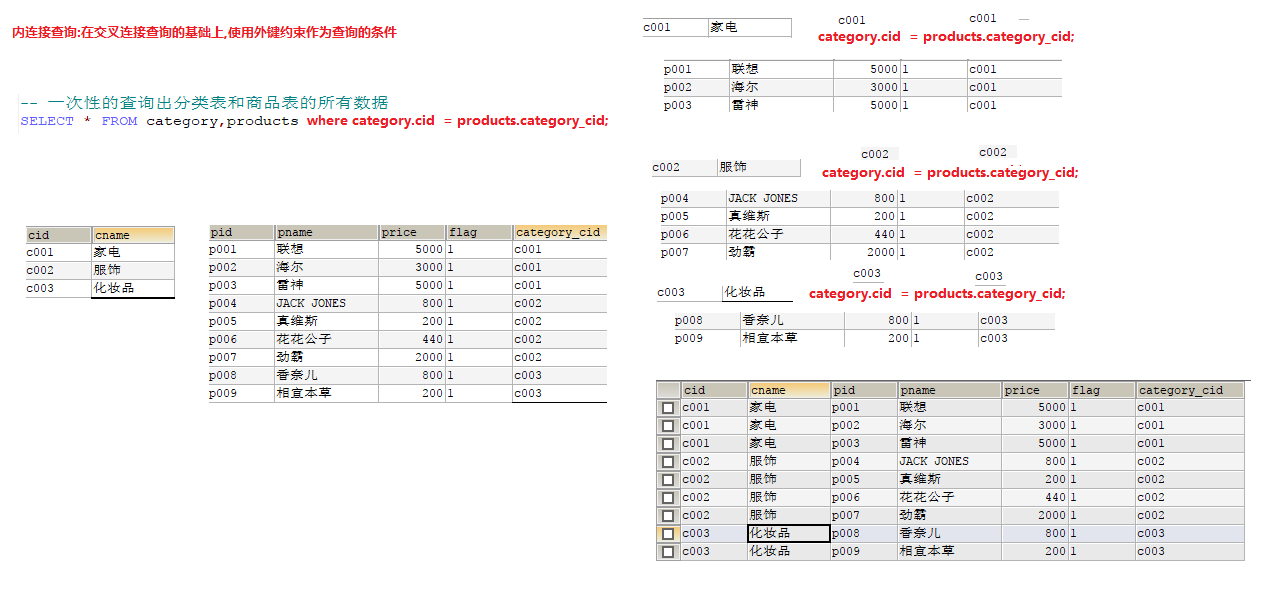Check the checkbox for result row p001
The height and width of the screenshot is (592, 1270).
[x=667, y=408]
